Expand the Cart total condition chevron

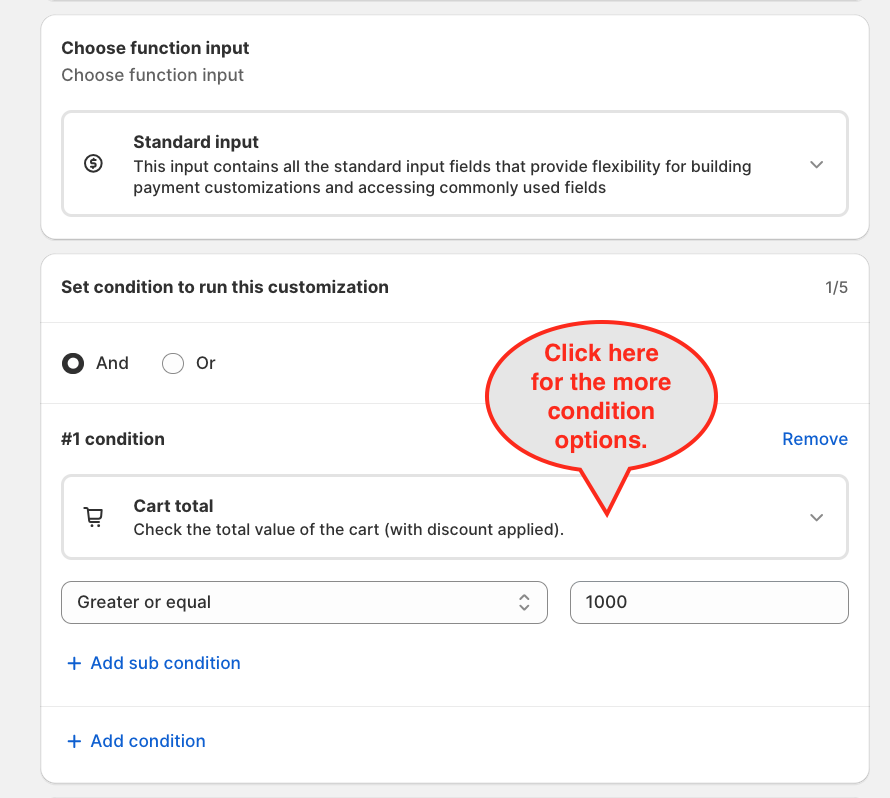coord(816,517)
